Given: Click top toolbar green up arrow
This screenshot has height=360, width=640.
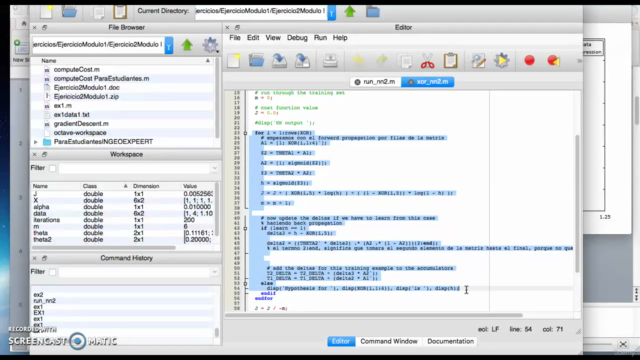Looking at the screenshot, I should point(350,11).
